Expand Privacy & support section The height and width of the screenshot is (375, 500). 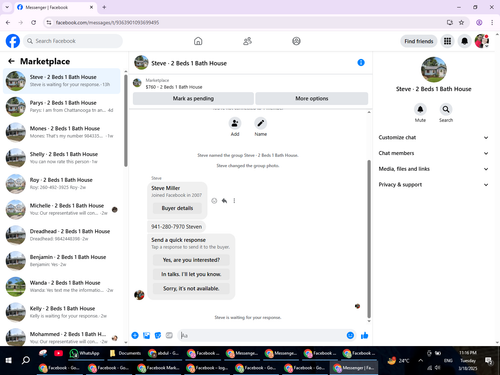(433, 184)
